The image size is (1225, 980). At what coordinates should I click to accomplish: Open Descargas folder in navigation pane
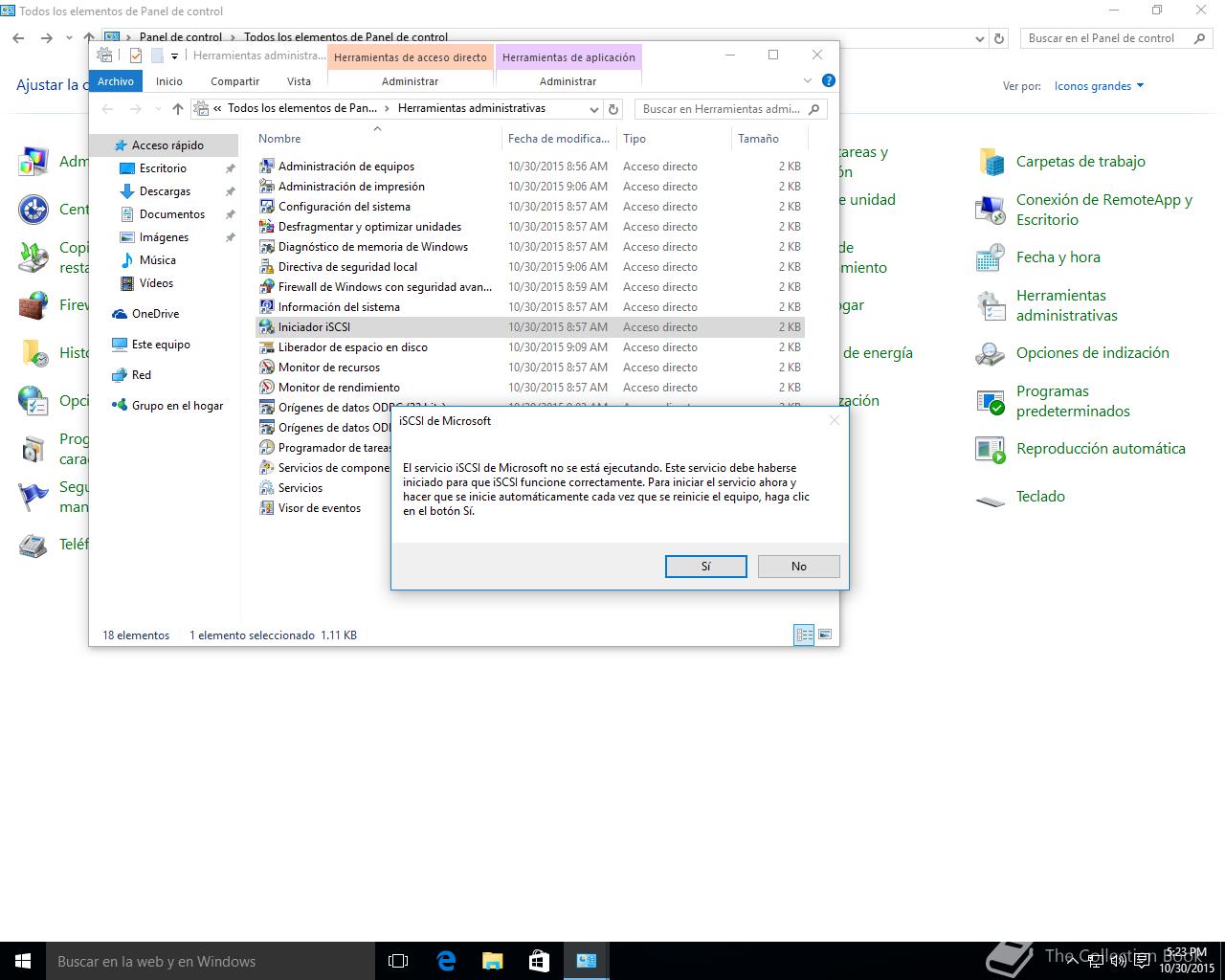coord(165,191)
